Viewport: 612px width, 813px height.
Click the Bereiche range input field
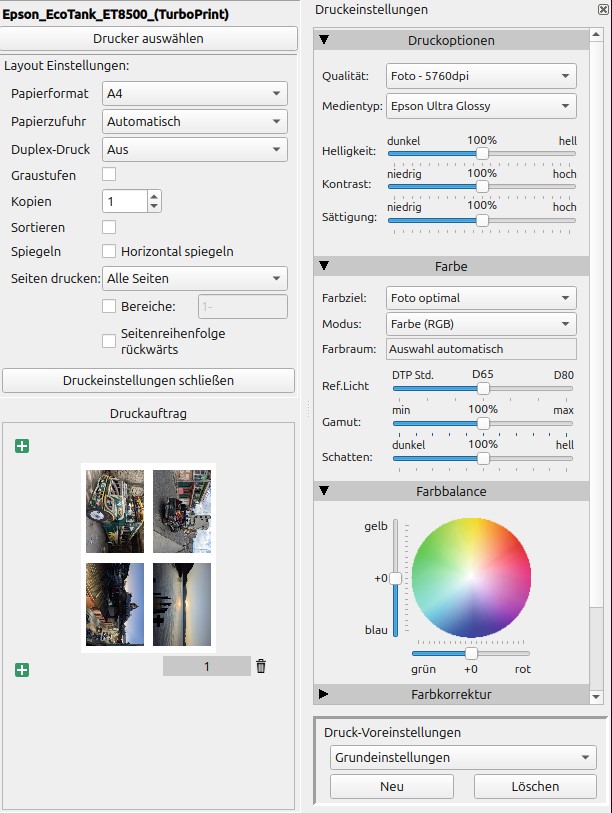[x=243, y=306]
